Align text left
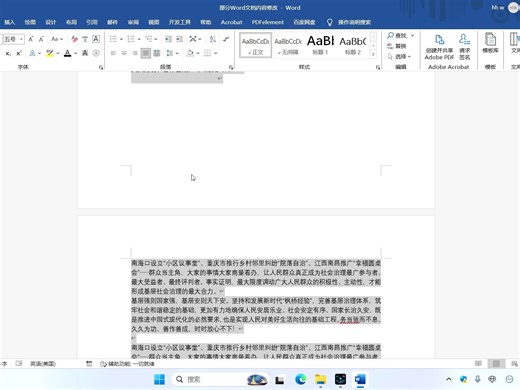This screenshot has height=390, width=520. pyautogui.click(x=113, y=53)
